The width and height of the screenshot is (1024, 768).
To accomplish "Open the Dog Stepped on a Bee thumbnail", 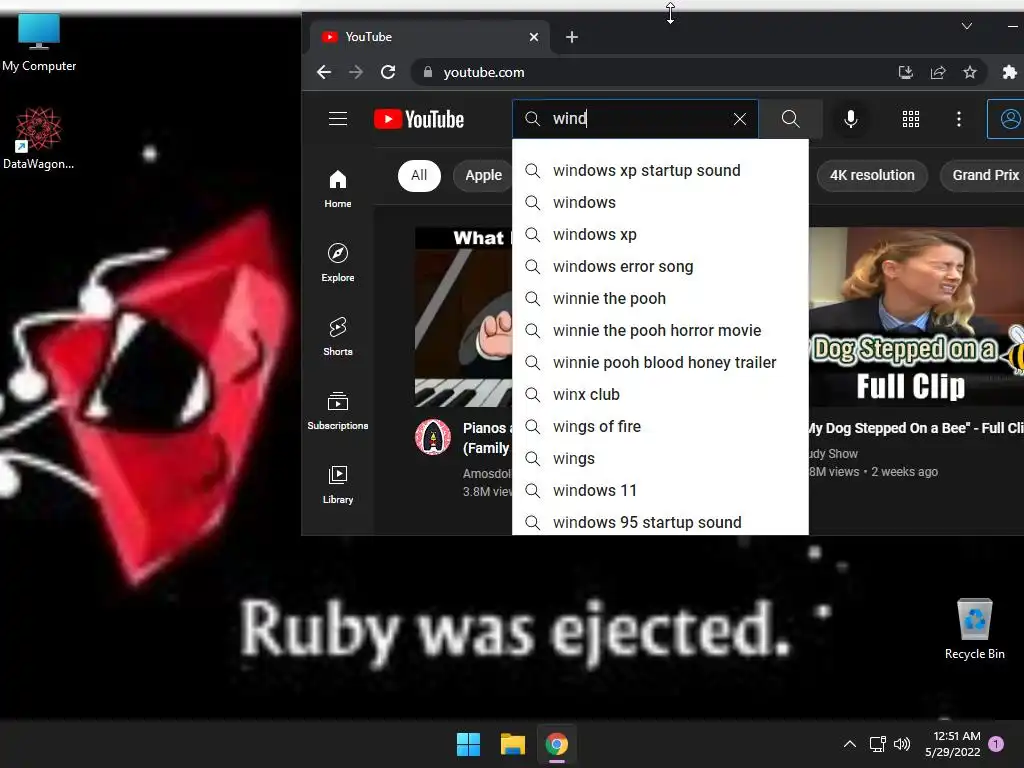I will tap(916, 317).
